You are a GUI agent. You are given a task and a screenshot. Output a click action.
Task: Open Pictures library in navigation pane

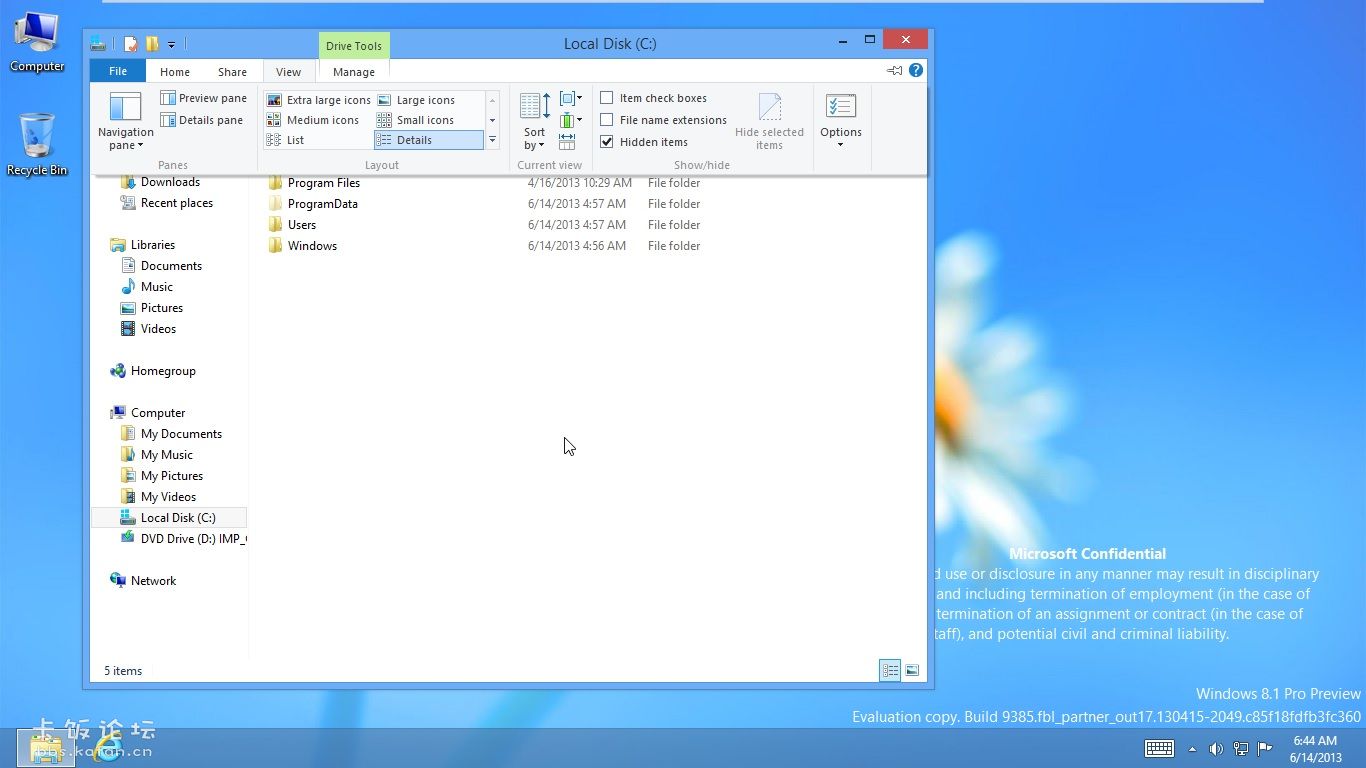151,308
